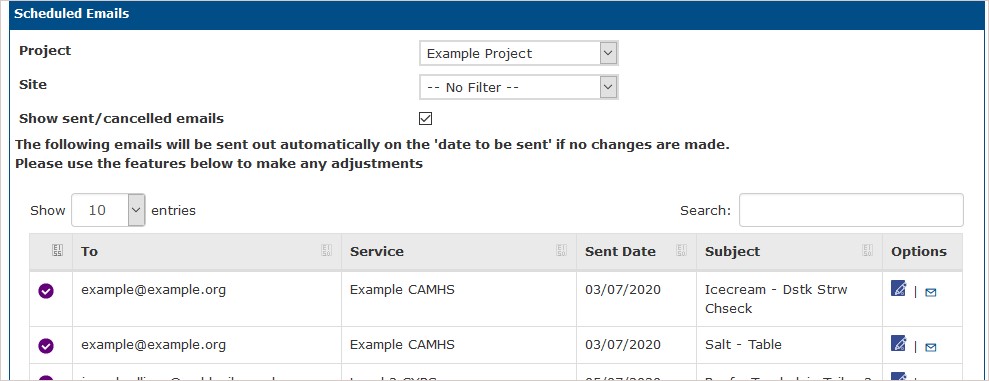Screen dimensions: 989x381
Task: Click sort icon in status column header
Action: coord(57,250)
